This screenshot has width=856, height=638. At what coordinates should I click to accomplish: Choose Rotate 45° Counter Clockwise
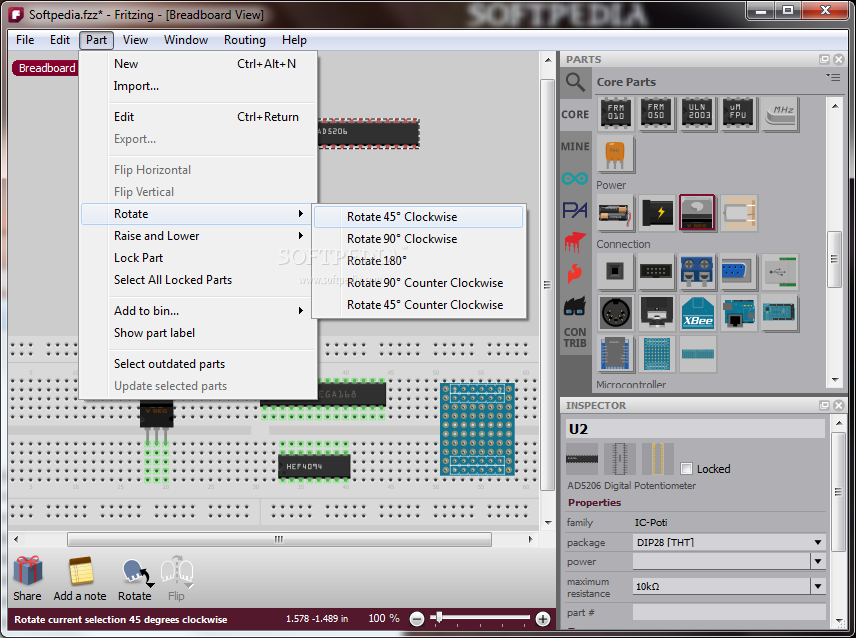(x=419, y=305)
